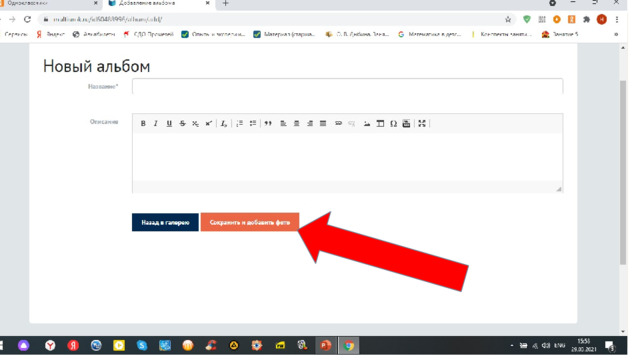The image size is (640, 360).
Task: Remove text formatting with the Tx icon
Action: [x=223, y=123]
